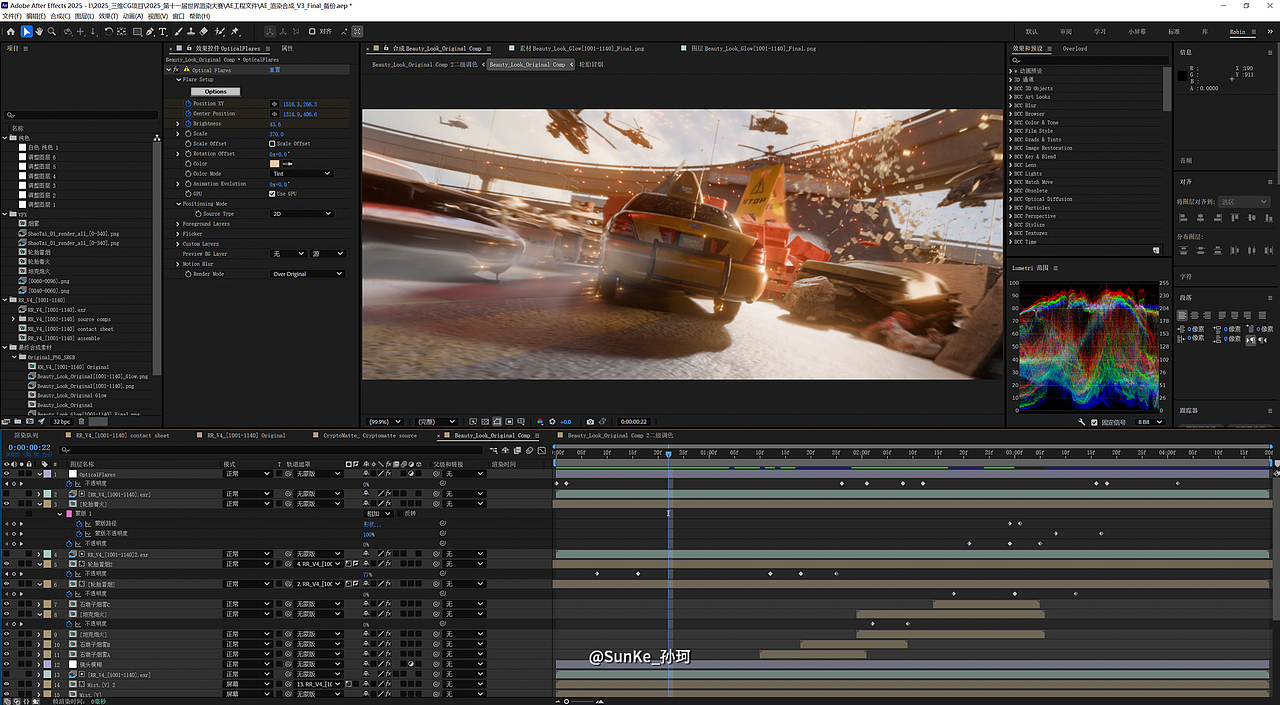Open the Color Mode Tint dropdown
1280x705 pixels.
tap(301, 174)
